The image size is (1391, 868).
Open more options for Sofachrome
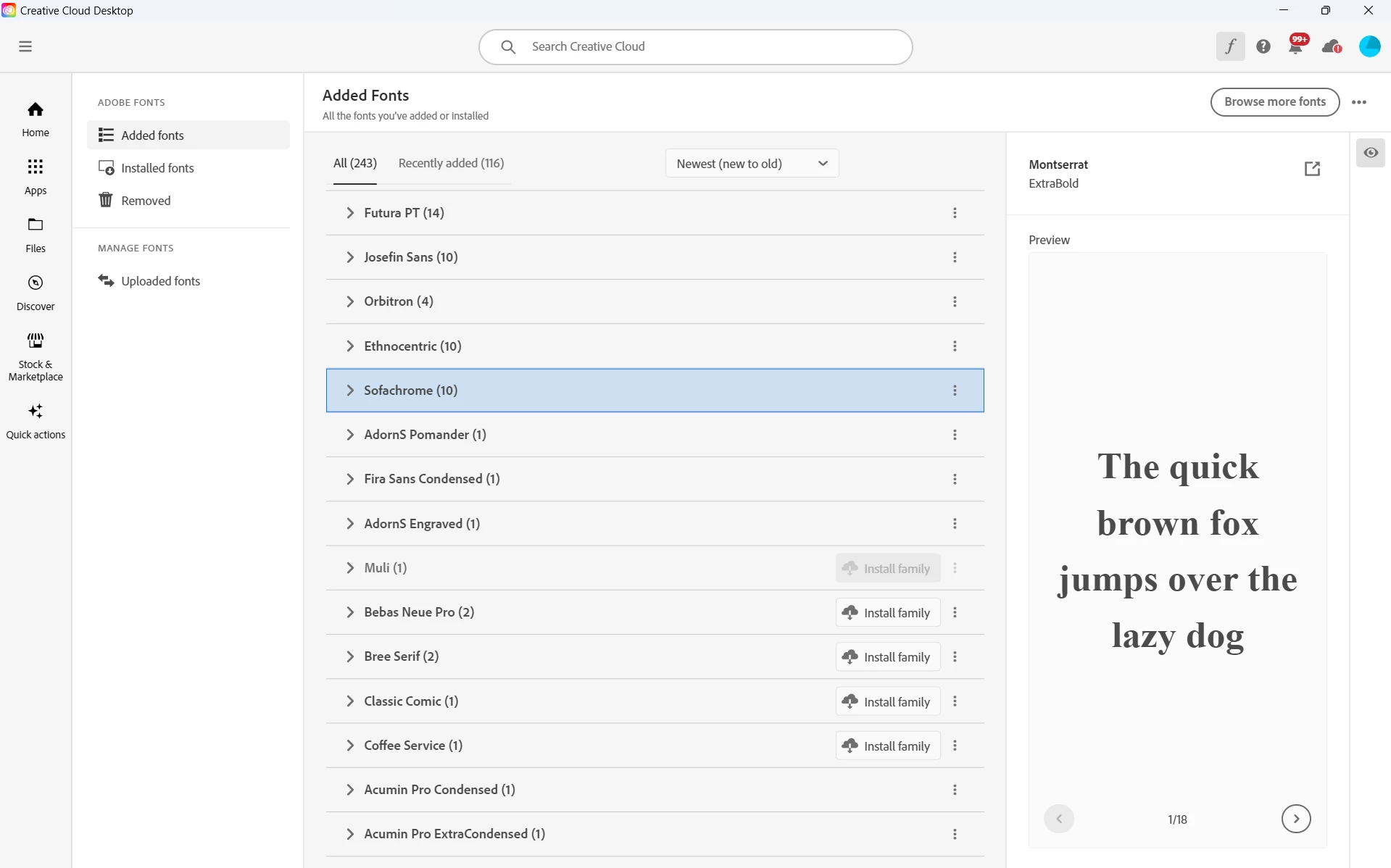[955, 391]
